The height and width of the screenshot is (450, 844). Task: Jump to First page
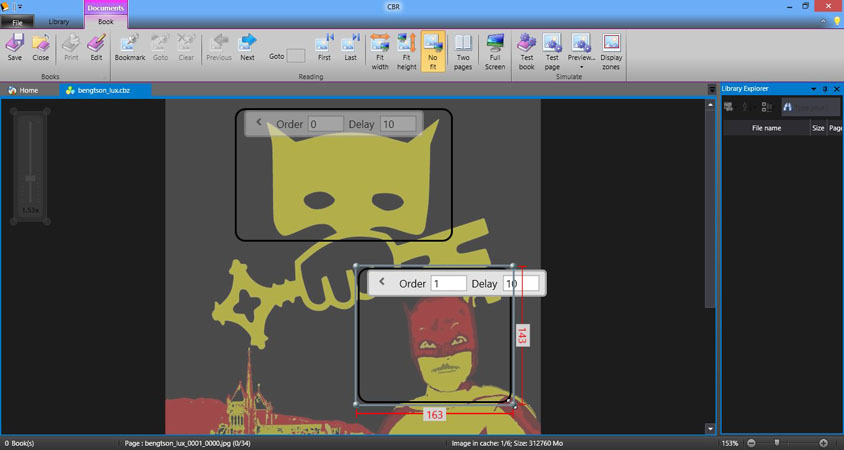tap(324, 47)
